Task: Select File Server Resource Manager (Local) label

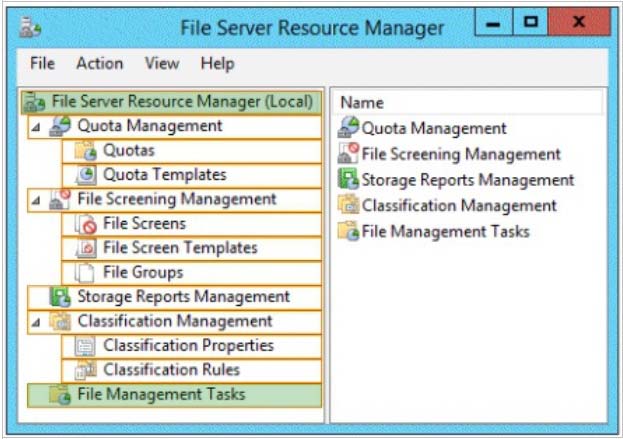Action: pyautogui.click(x=182, y=102)
